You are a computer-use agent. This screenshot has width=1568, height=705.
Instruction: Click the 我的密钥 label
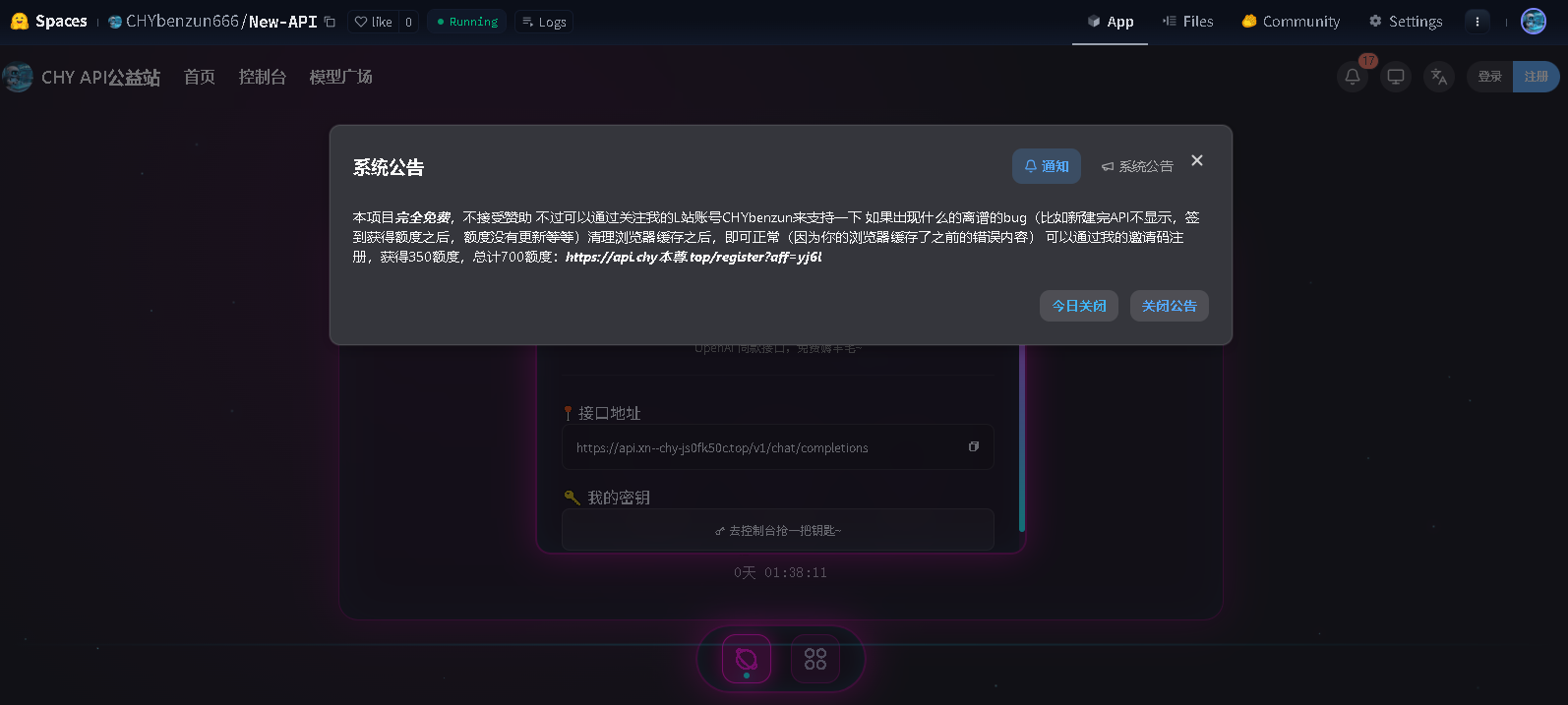pyautogui.click(x=619, y=498)
